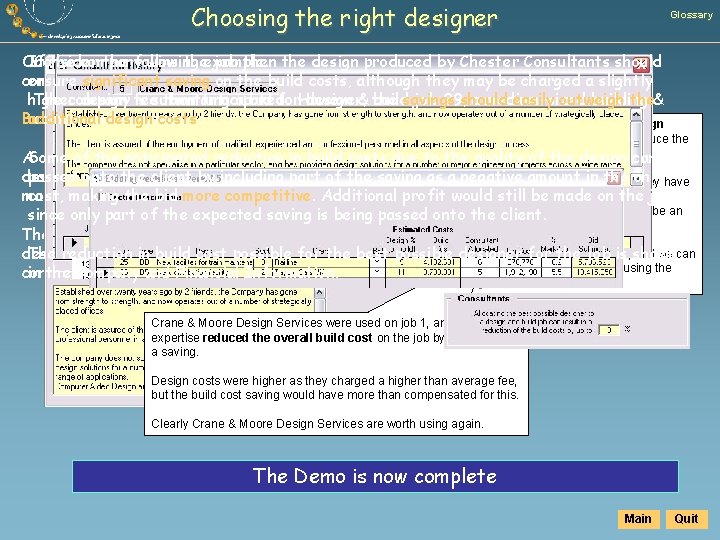The image size is (720, 540).
Task: Click the Railine client cell
Action: (x=321, y=262)
